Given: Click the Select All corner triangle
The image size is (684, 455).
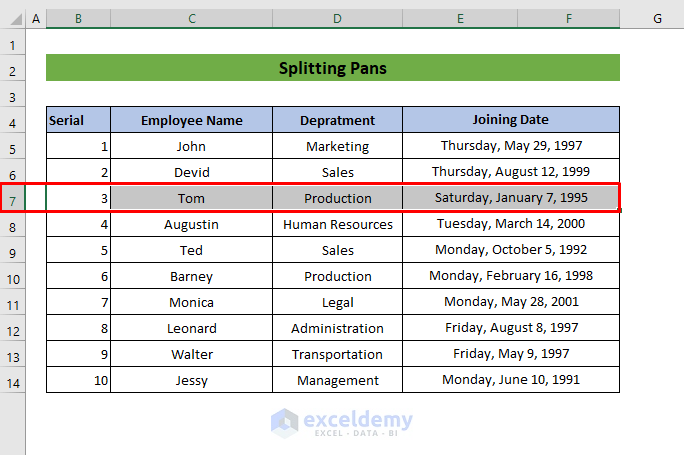Looking at the screenshot, I should coord(12,19).
